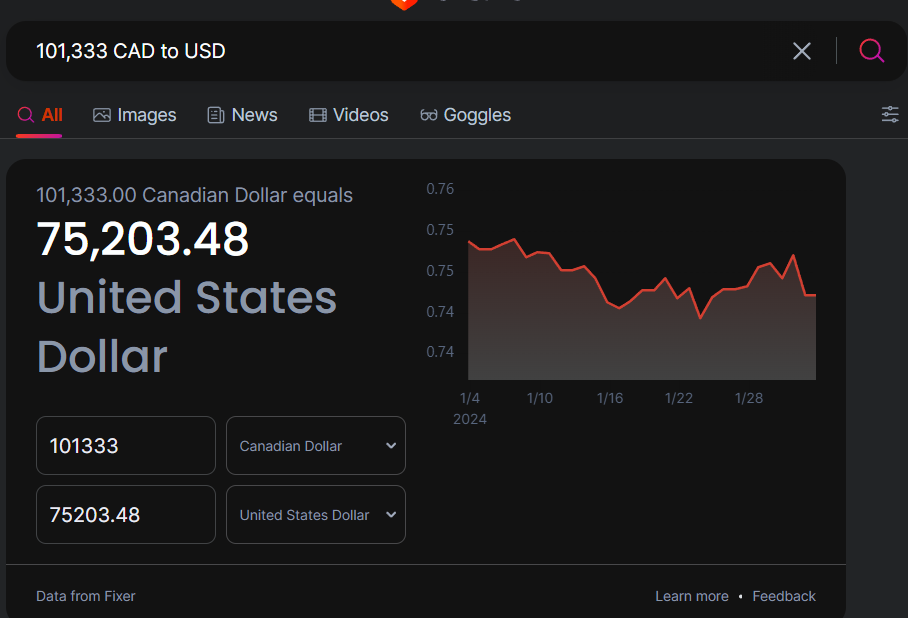Click the large 75,203.48 result value
This screenshot has width=908, height=618.
tap(142, 239)
